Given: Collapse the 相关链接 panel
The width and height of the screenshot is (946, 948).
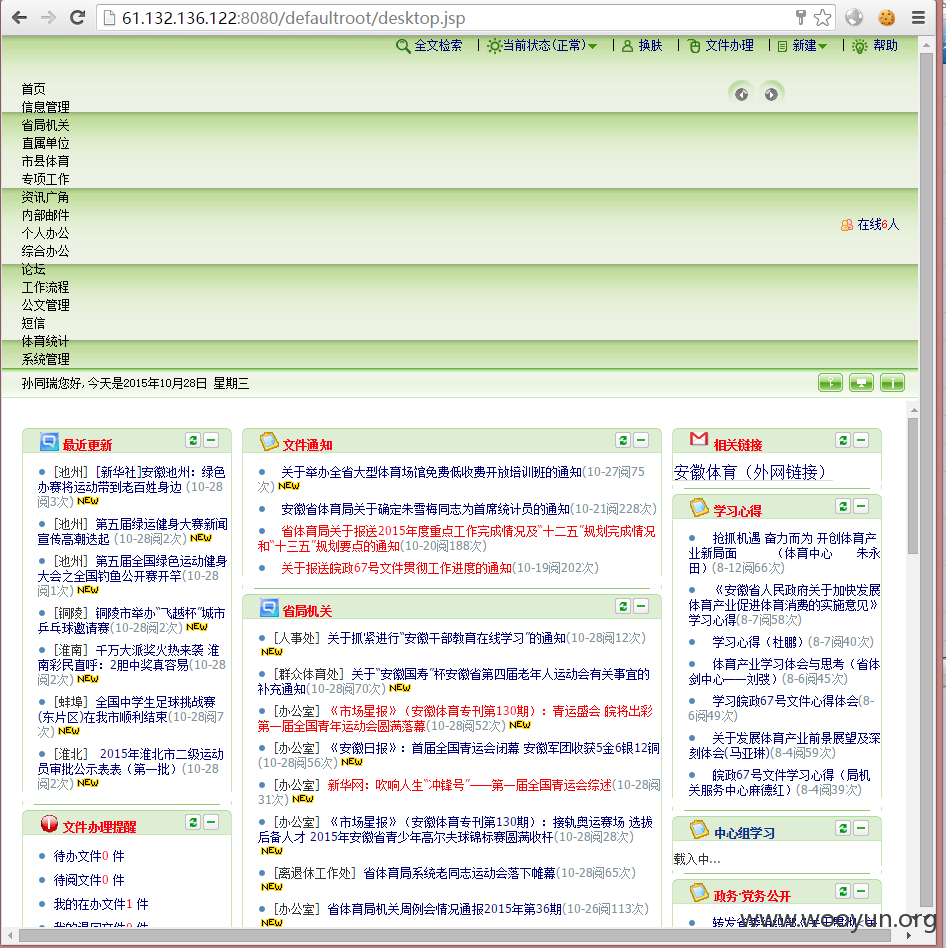Looking at the screenshot, I should [861, 440].
